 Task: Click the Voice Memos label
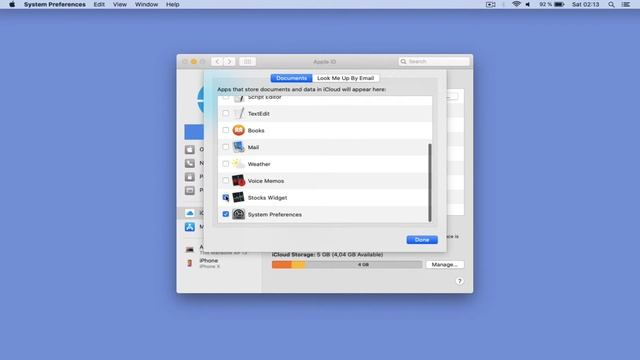266,181
